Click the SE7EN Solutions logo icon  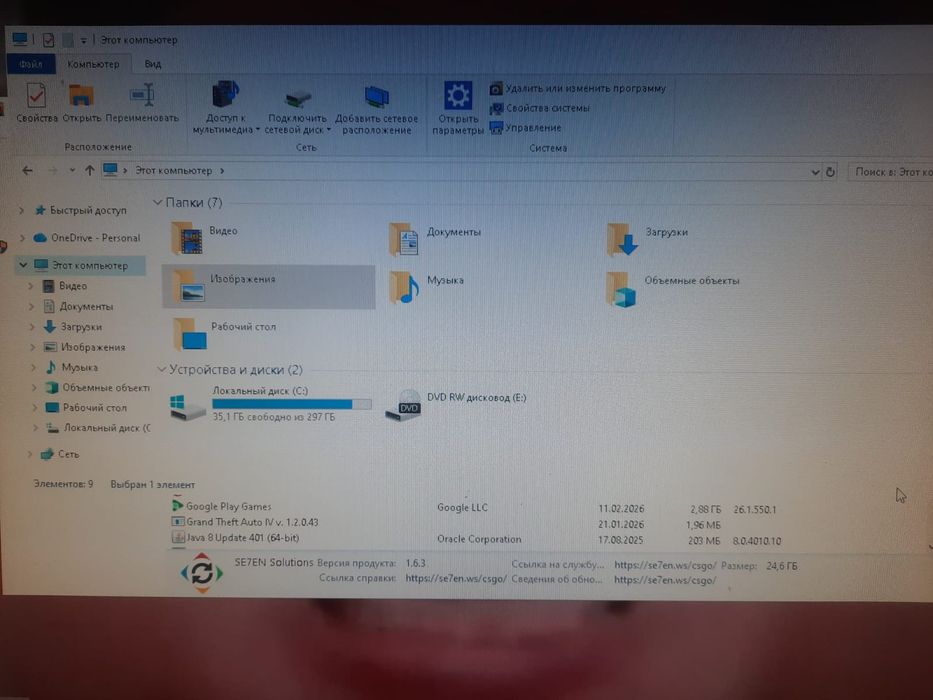[x=202, y=573]
